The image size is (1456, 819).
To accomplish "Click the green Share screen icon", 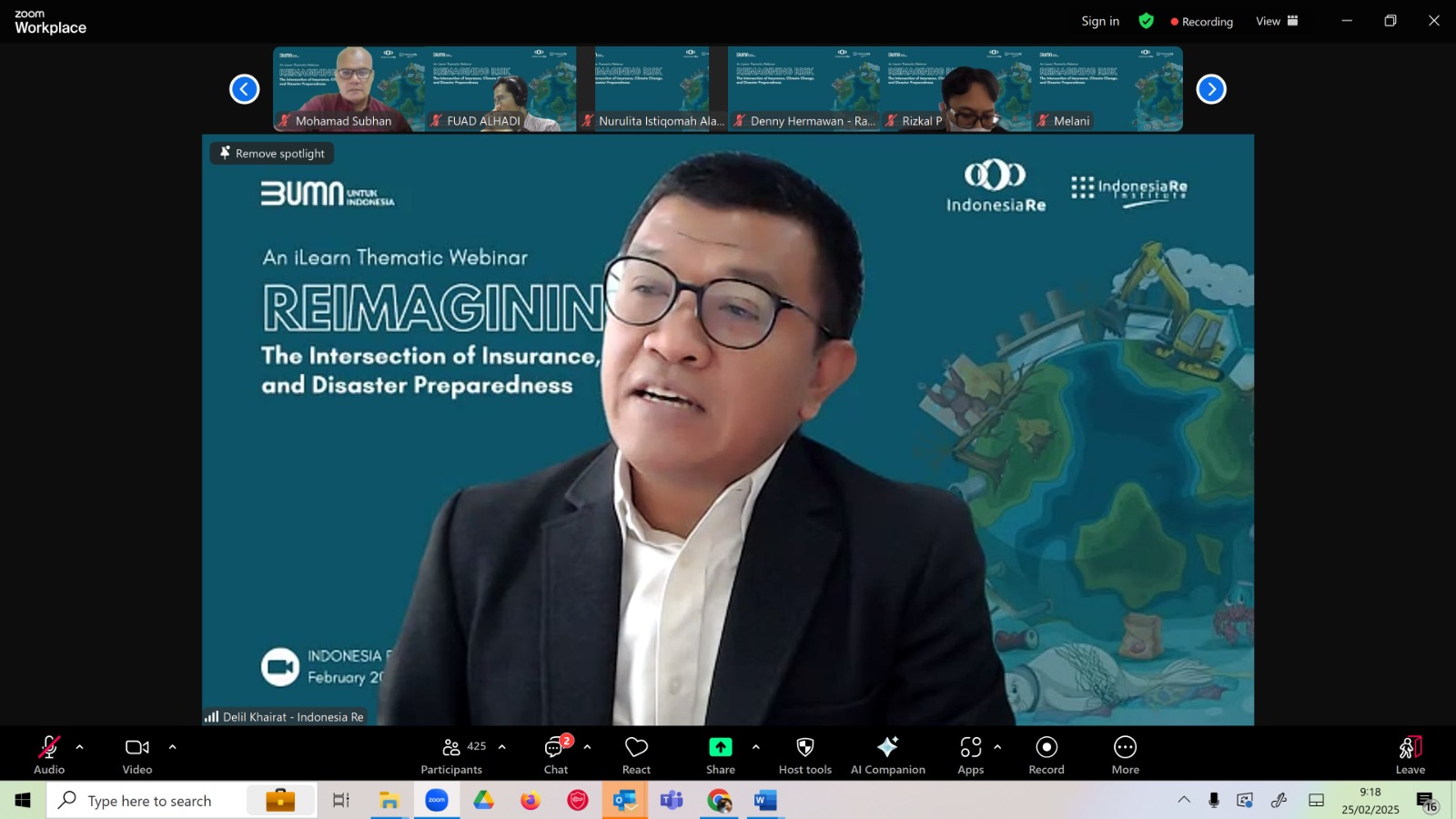I will [x=721, y=747].
